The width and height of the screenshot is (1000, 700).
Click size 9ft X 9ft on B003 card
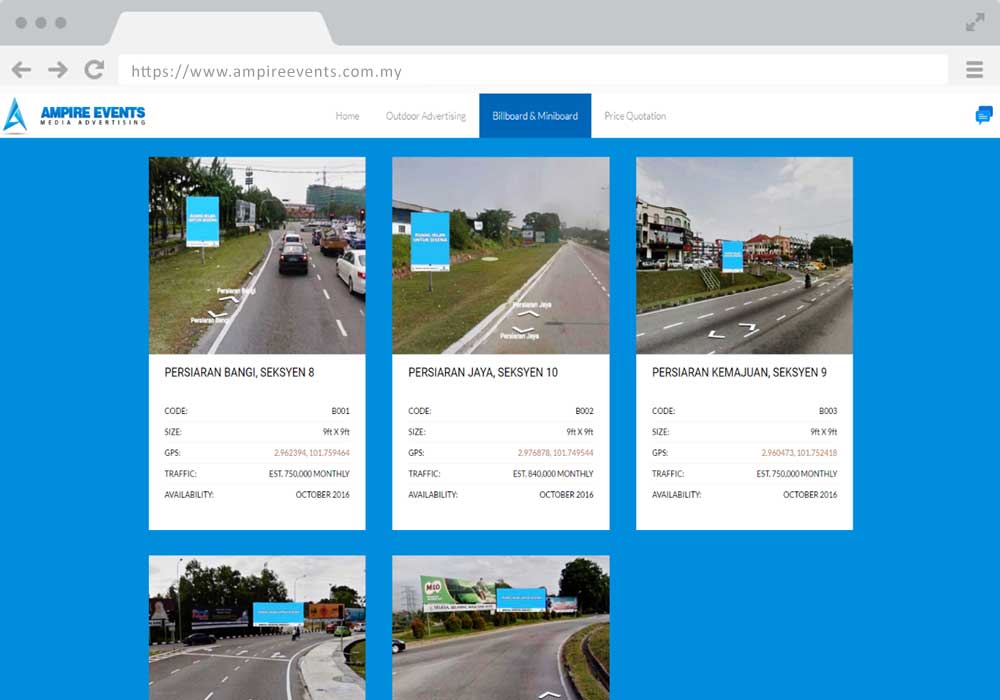823,432
